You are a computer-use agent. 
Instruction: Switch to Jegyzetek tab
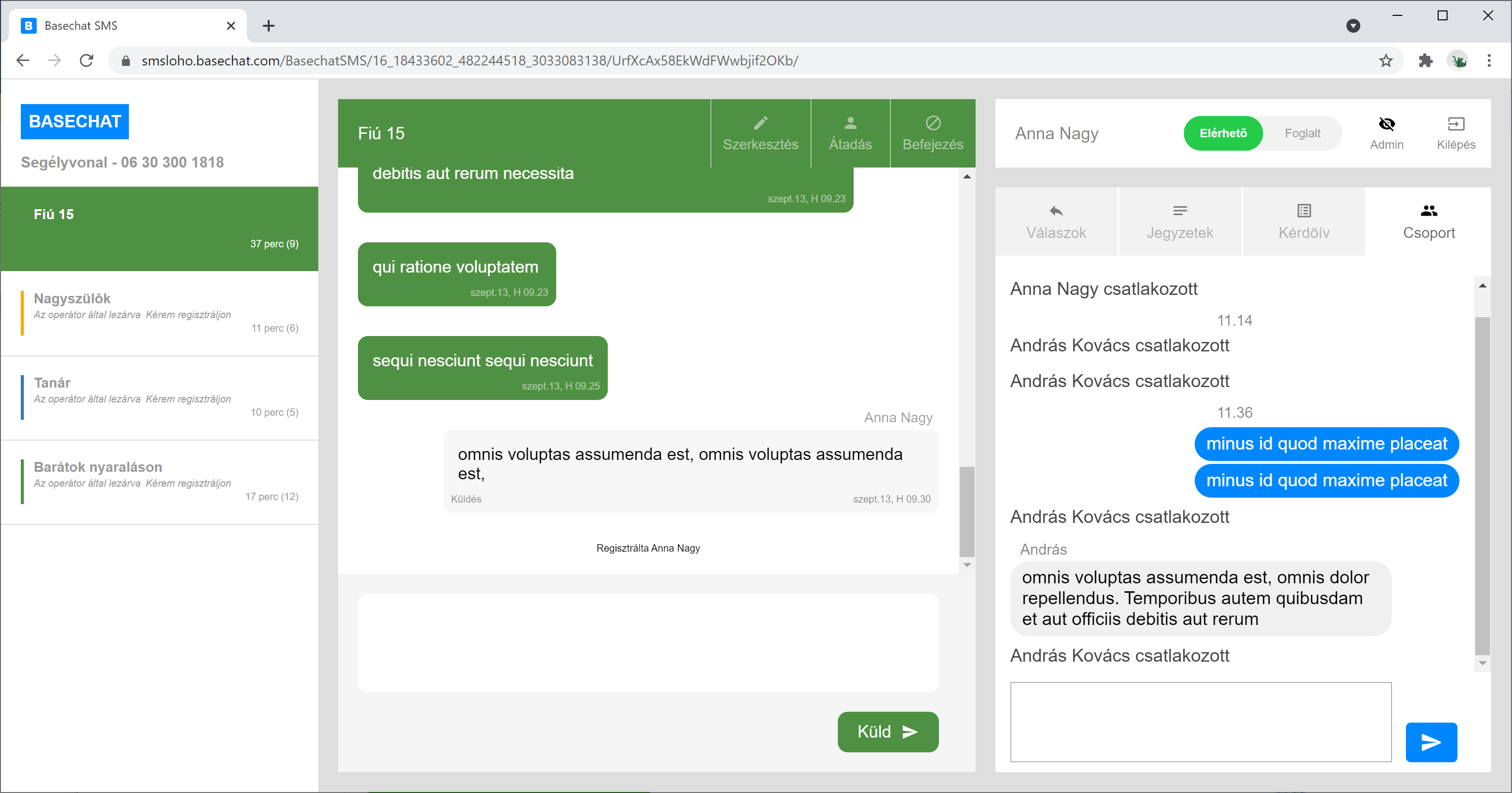click(1180, 222)
